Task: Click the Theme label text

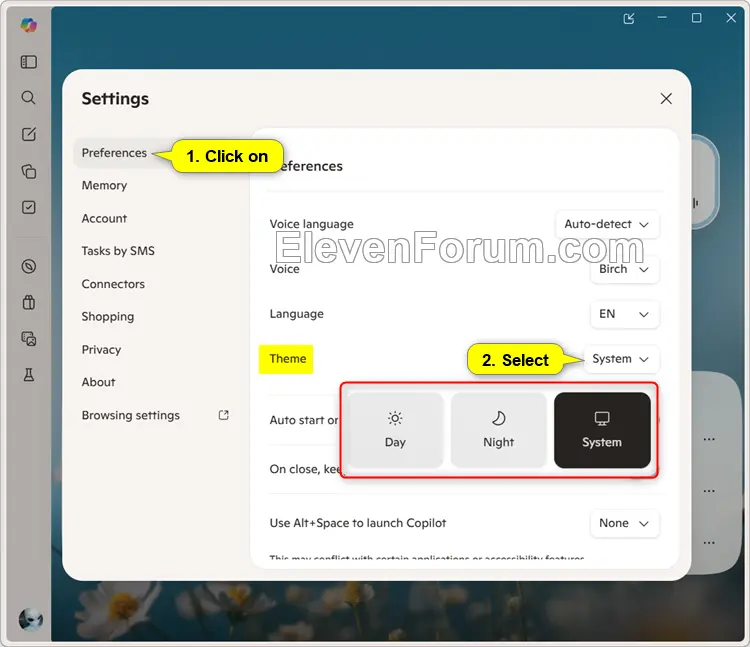Action: point(288,359)
